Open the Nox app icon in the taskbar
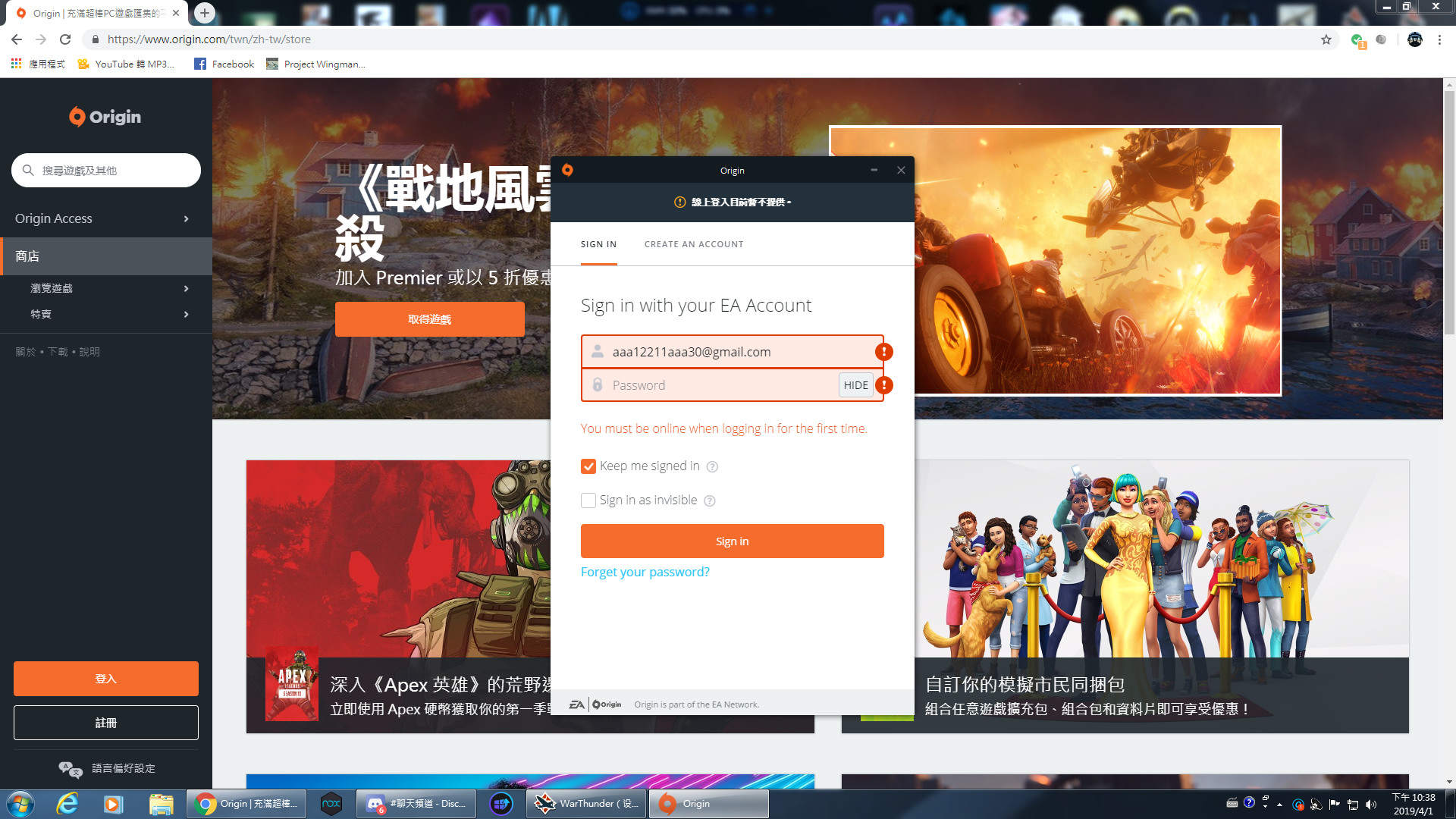The height and width of the screenshot is (819, 1456). pos(331,804)
